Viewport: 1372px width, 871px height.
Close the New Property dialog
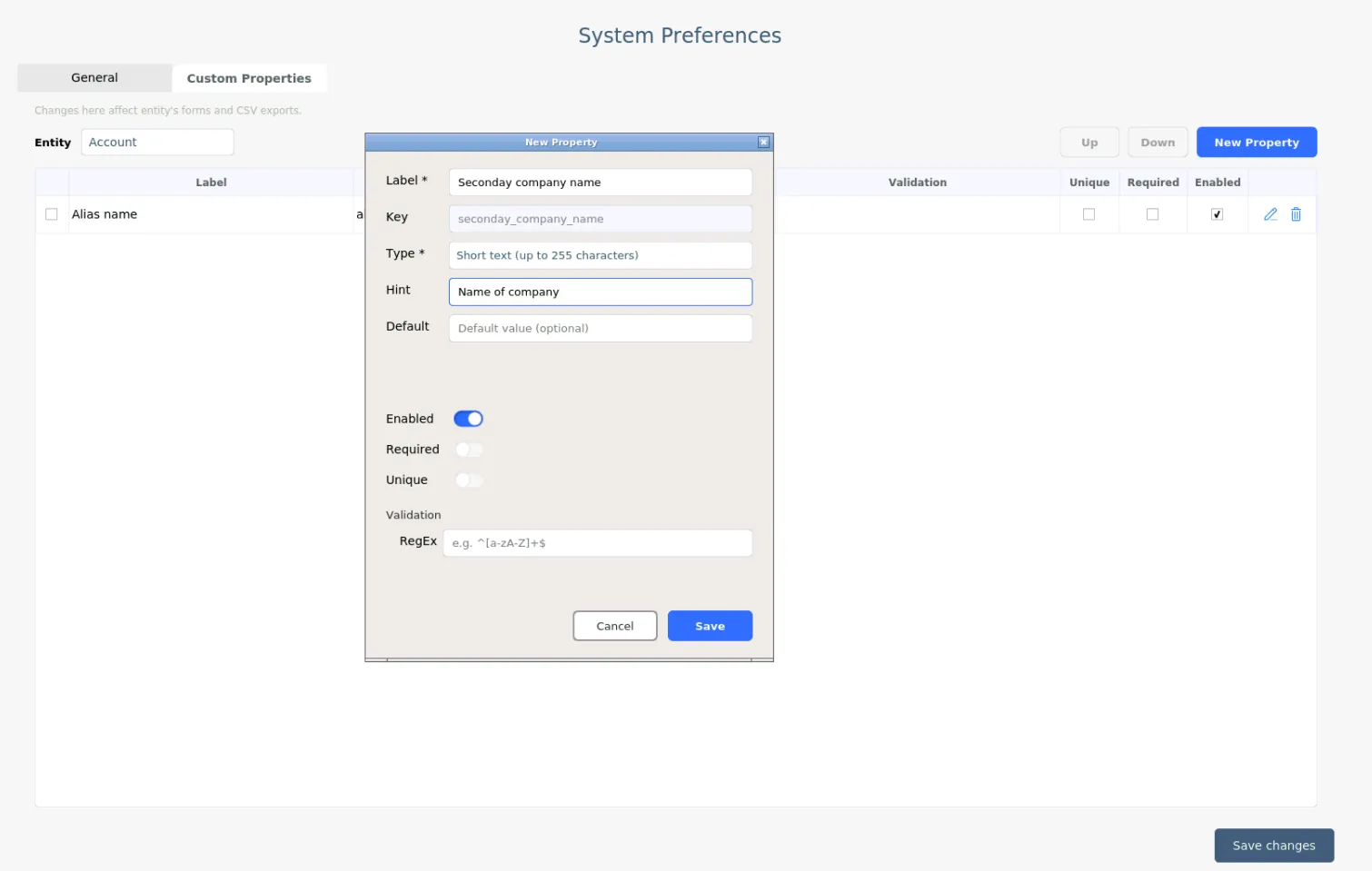[x=763, y=142]
